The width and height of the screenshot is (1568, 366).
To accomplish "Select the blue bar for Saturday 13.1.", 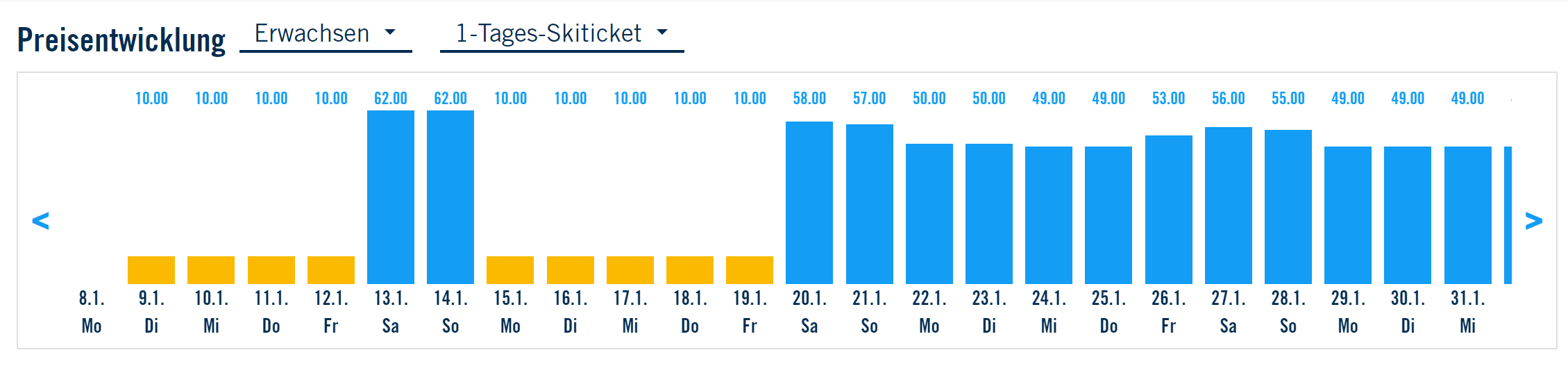I will click(391, 197).
